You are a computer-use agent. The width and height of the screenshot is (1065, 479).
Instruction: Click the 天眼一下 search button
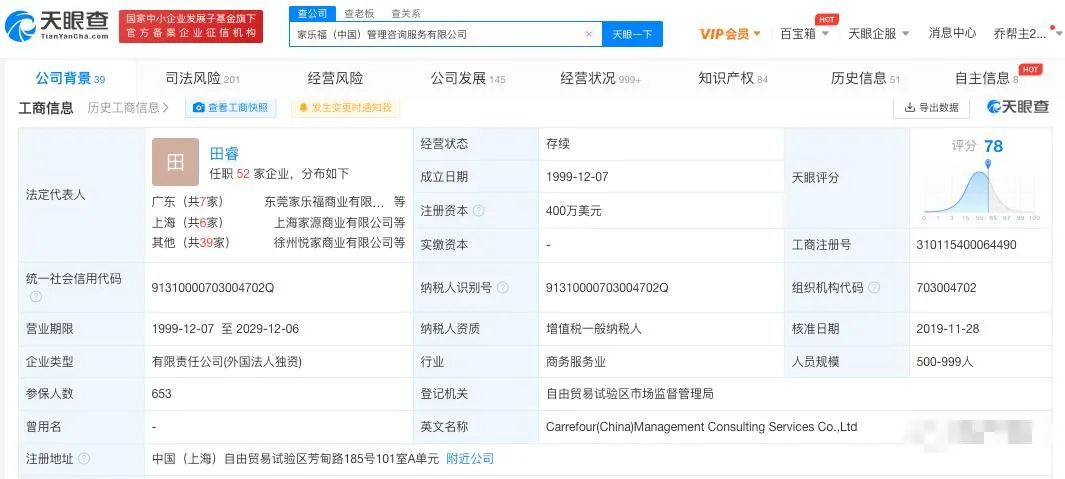click(632, 34)
